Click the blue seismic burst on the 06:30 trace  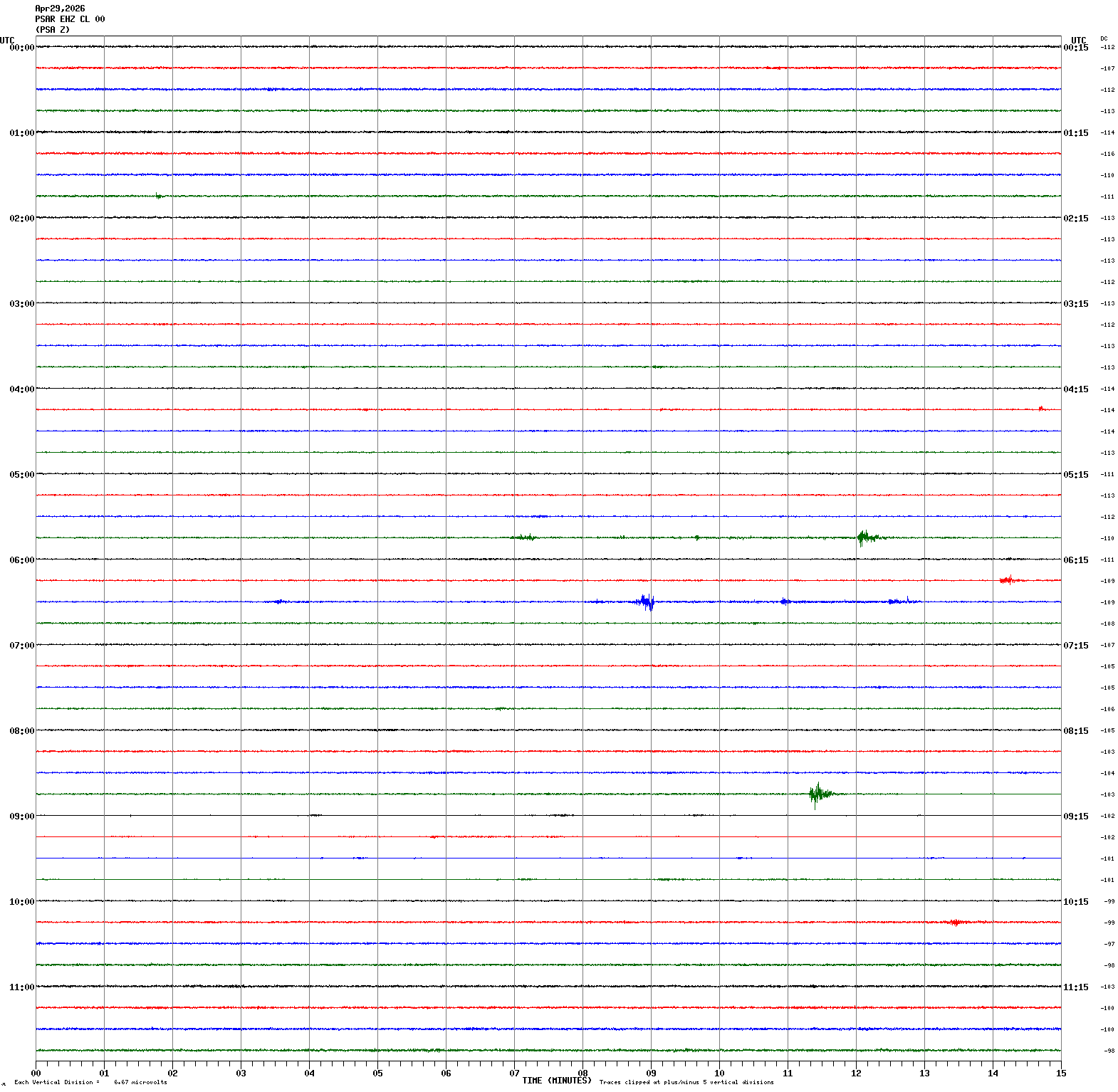click(x=646, y=602)
